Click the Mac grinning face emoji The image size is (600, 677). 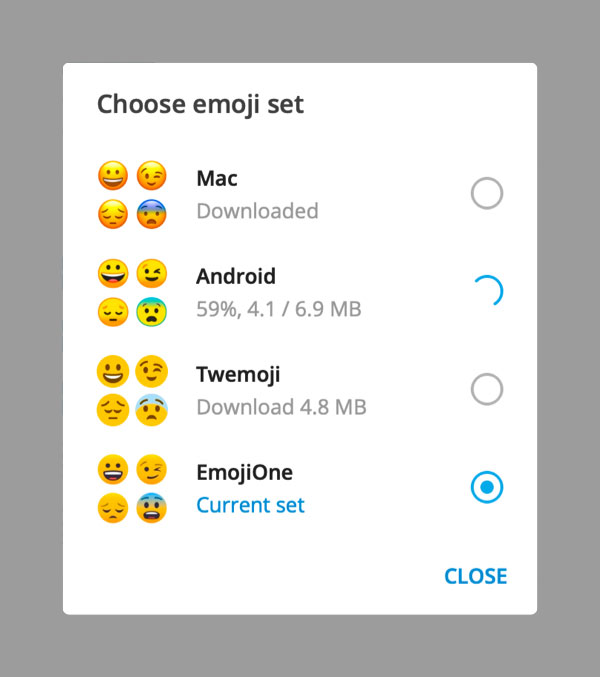(x=113, y=176)
